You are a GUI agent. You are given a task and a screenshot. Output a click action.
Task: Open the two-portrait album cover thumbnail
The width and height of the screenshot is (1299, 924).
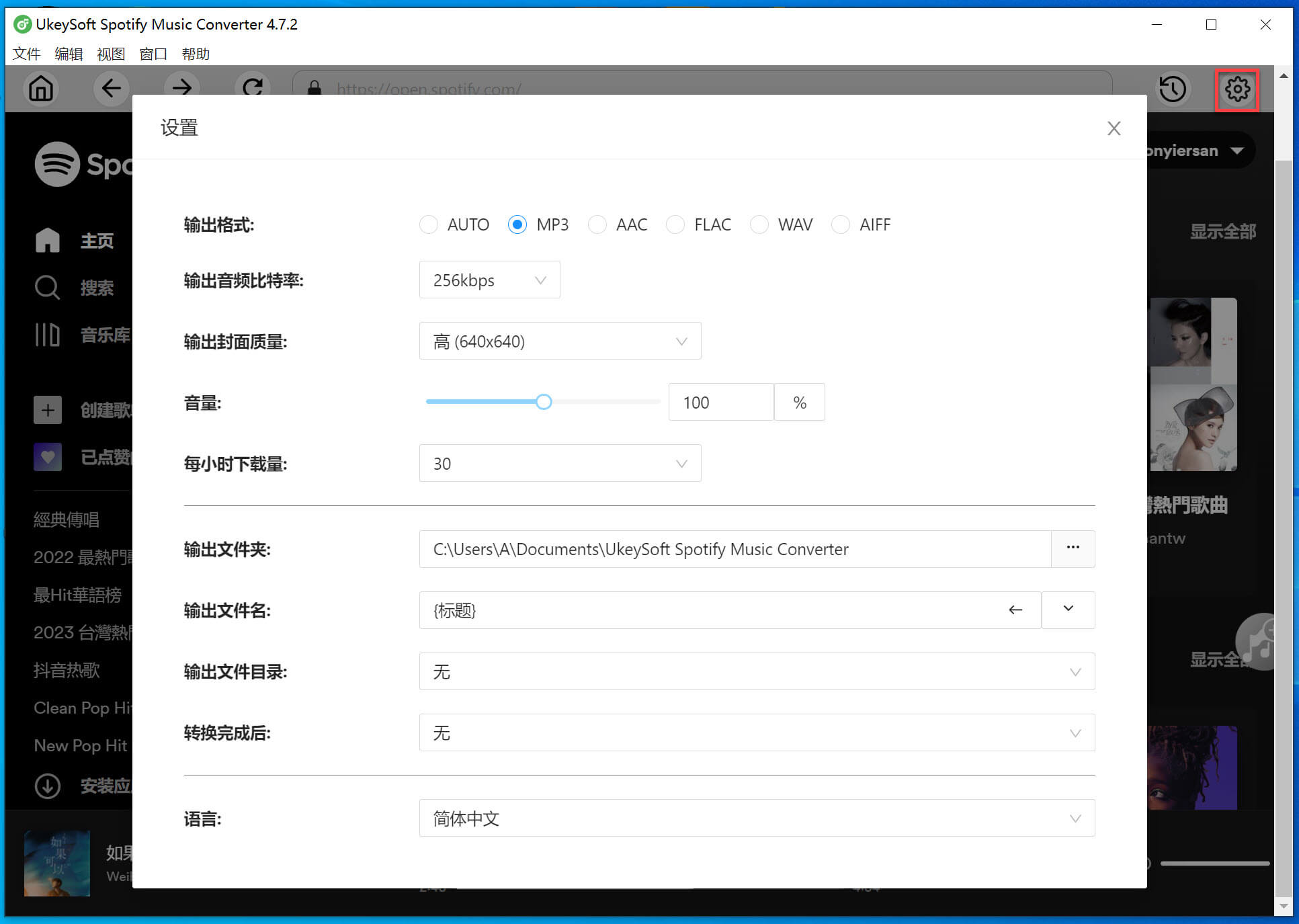1192,384
